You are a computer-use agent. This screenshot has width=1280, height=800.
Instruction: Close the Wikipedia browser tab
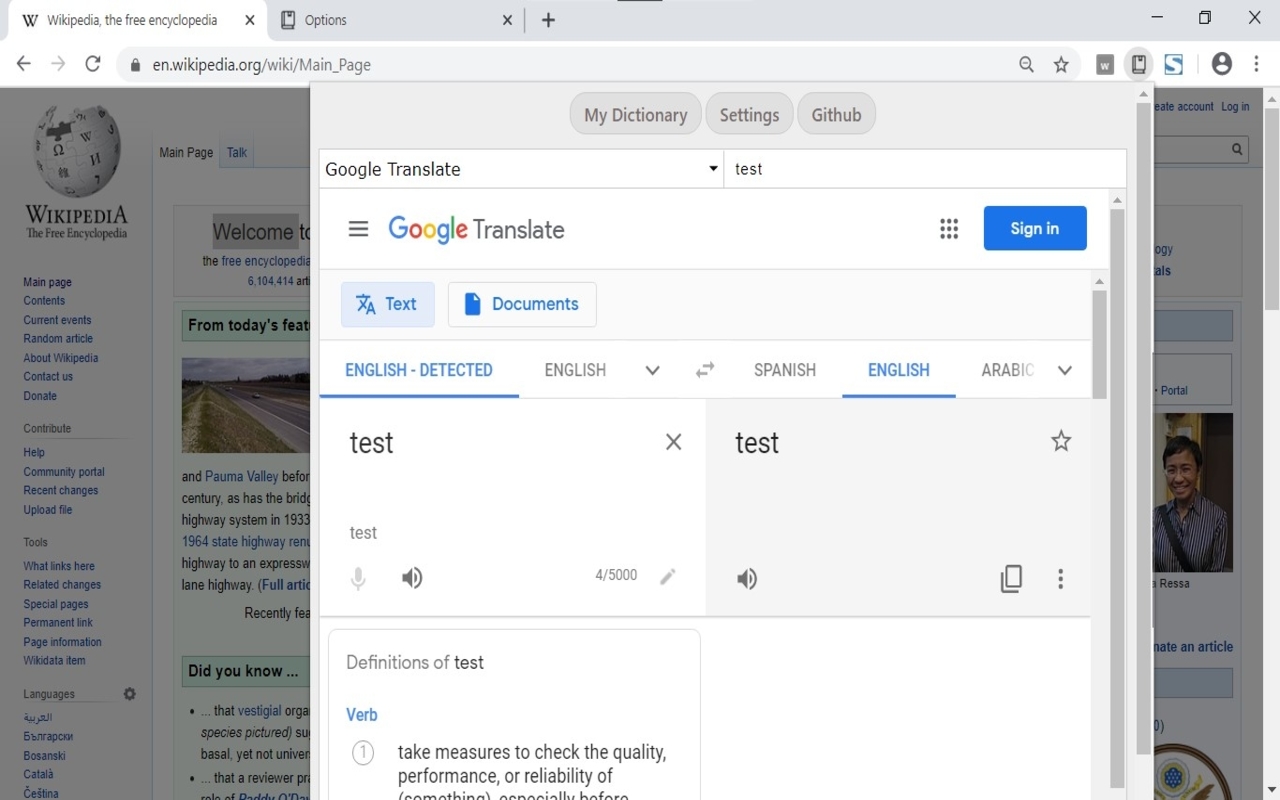249,20
